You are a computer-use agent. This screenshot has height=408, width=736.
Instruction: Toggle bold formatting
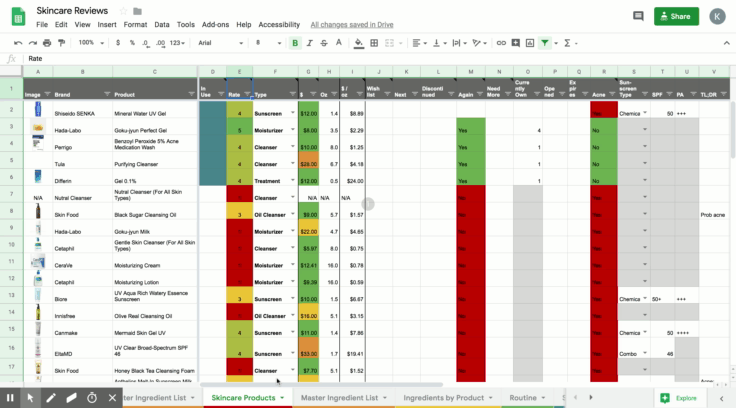pyautogui.click(x=295, y=43)
